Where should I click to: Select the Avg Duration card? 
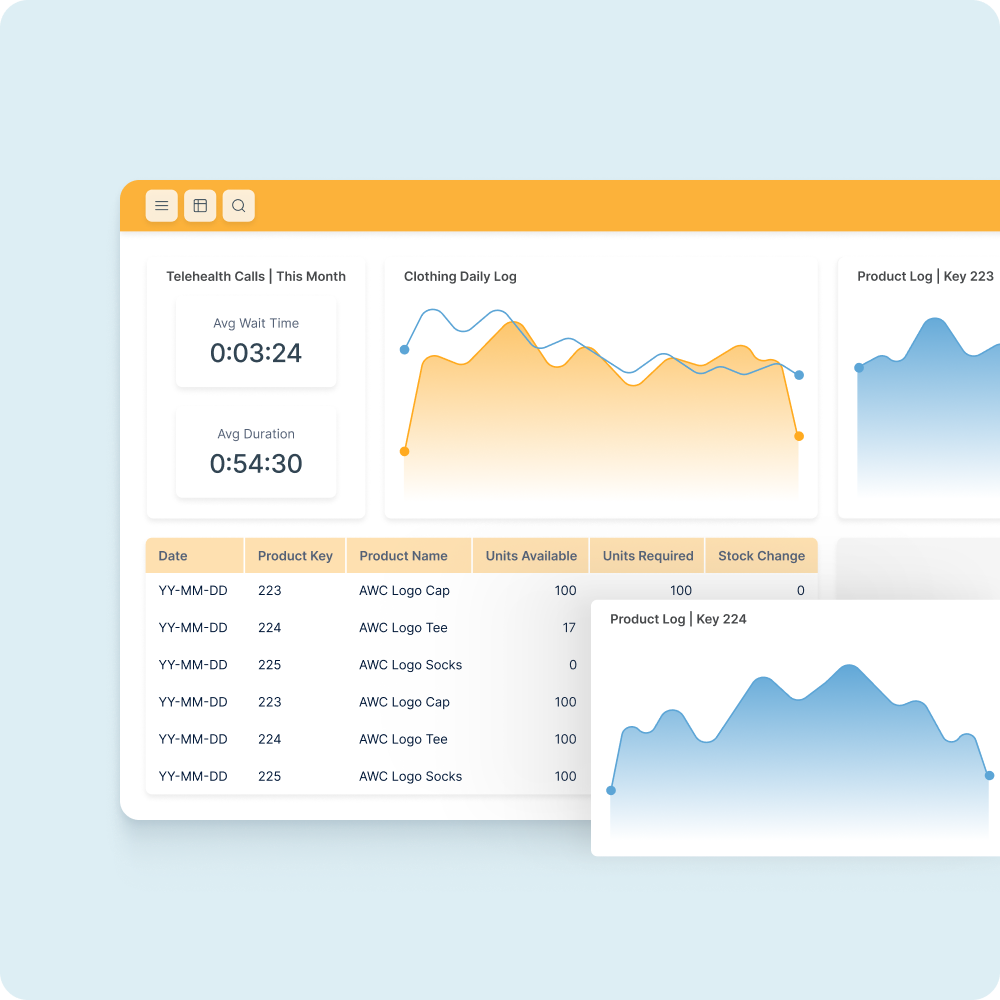(256, 453)
